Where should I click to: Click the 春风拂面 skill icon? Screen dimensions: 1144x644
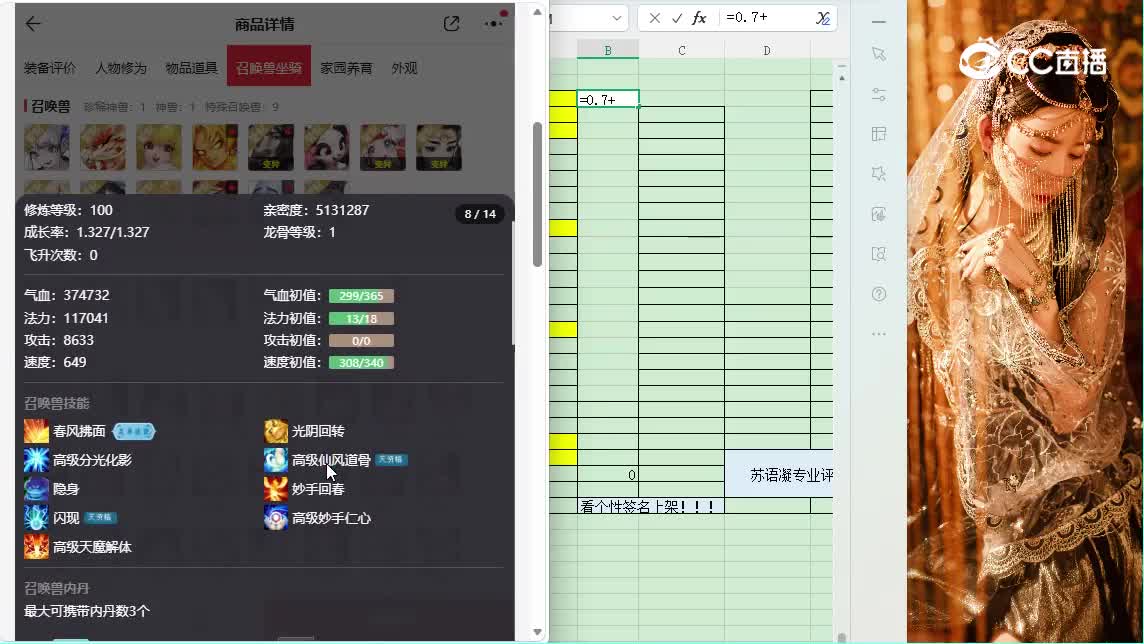tap(36, 431)
